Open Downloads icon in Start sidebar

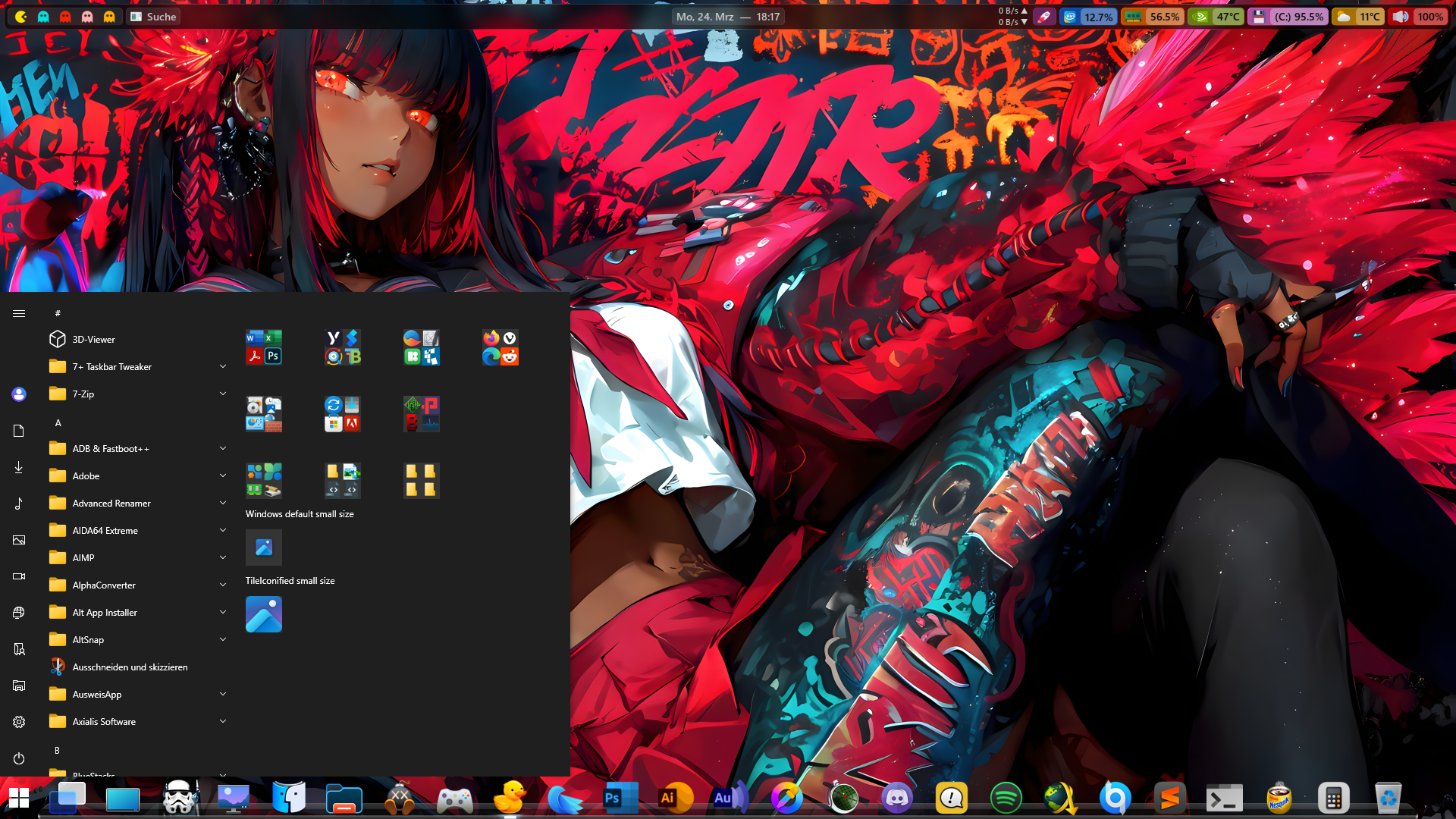click(x=19, y=467)
